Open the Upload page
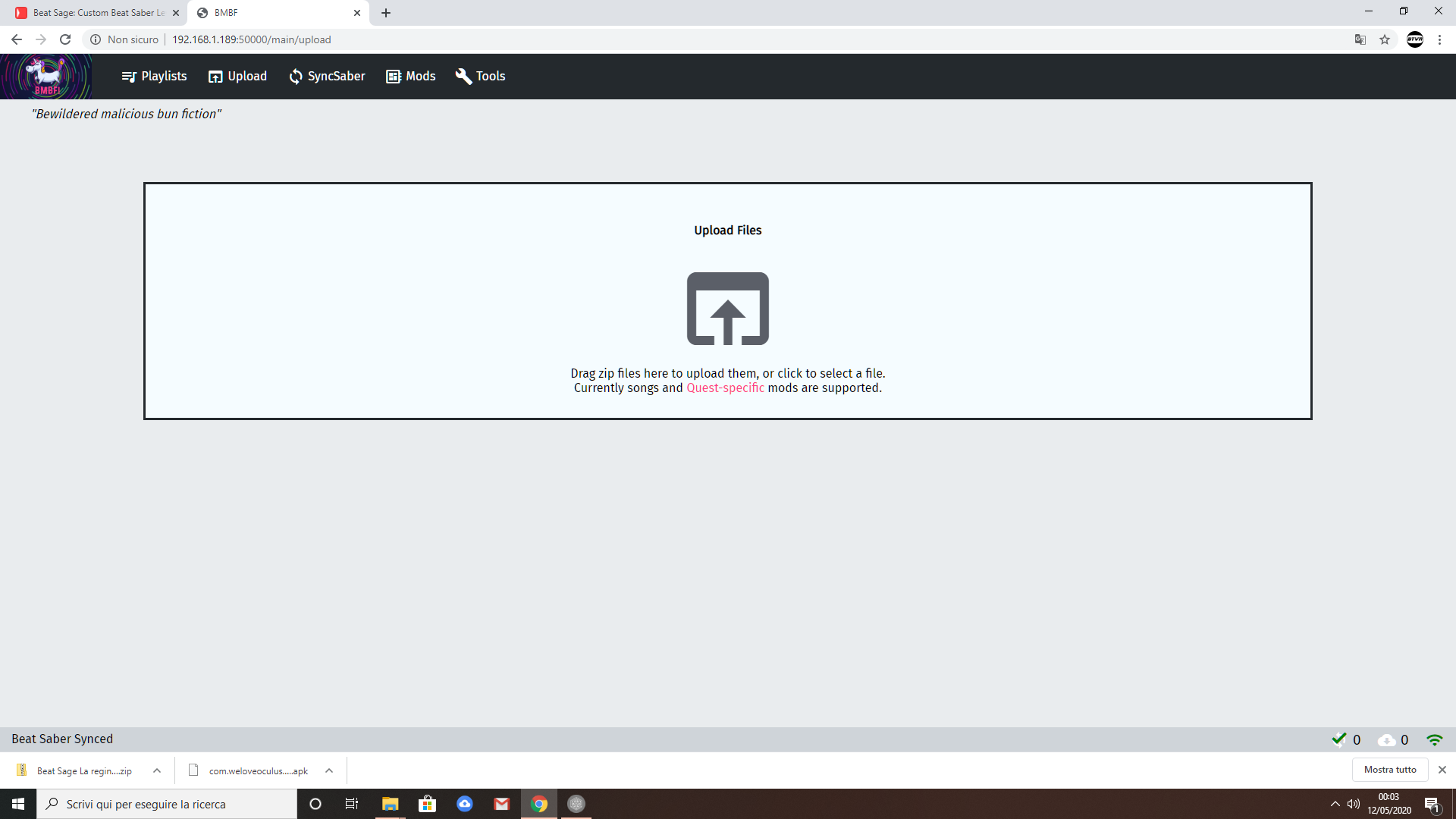The height and width of the screenshot is (819, 1456). pyautogui.click(x=238, y=77)
